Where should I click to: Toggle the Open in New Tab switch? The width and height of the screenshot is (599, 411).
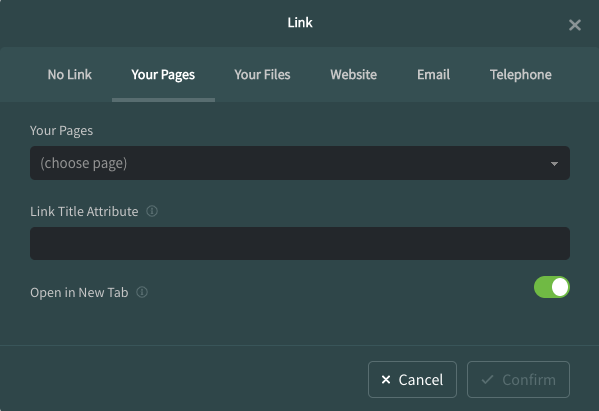coord(552,287)
